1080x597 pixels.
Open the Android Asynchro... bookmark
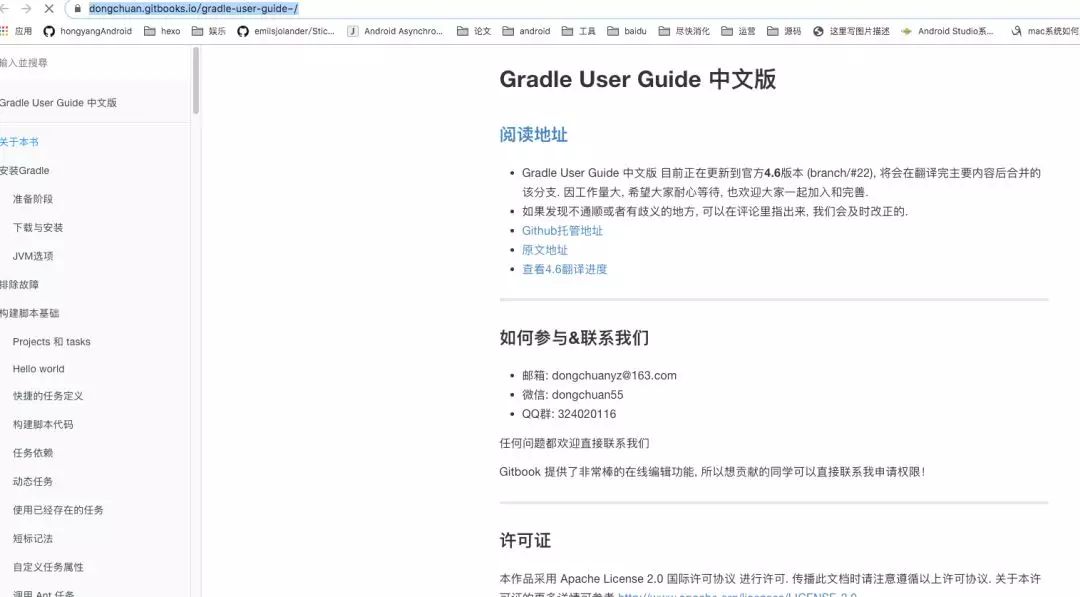point(395,31)
